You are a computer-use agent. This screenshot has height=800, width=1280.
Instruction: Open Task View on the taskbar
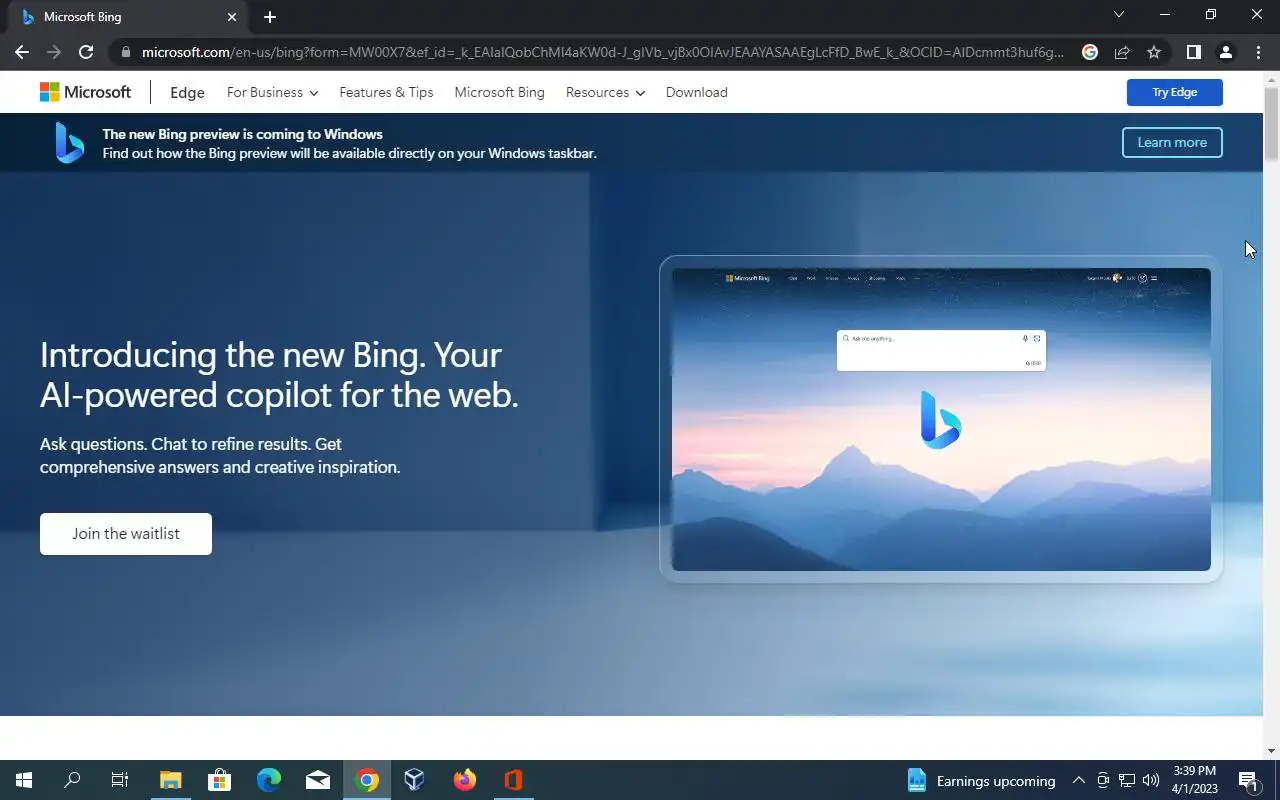click(120, 780)
